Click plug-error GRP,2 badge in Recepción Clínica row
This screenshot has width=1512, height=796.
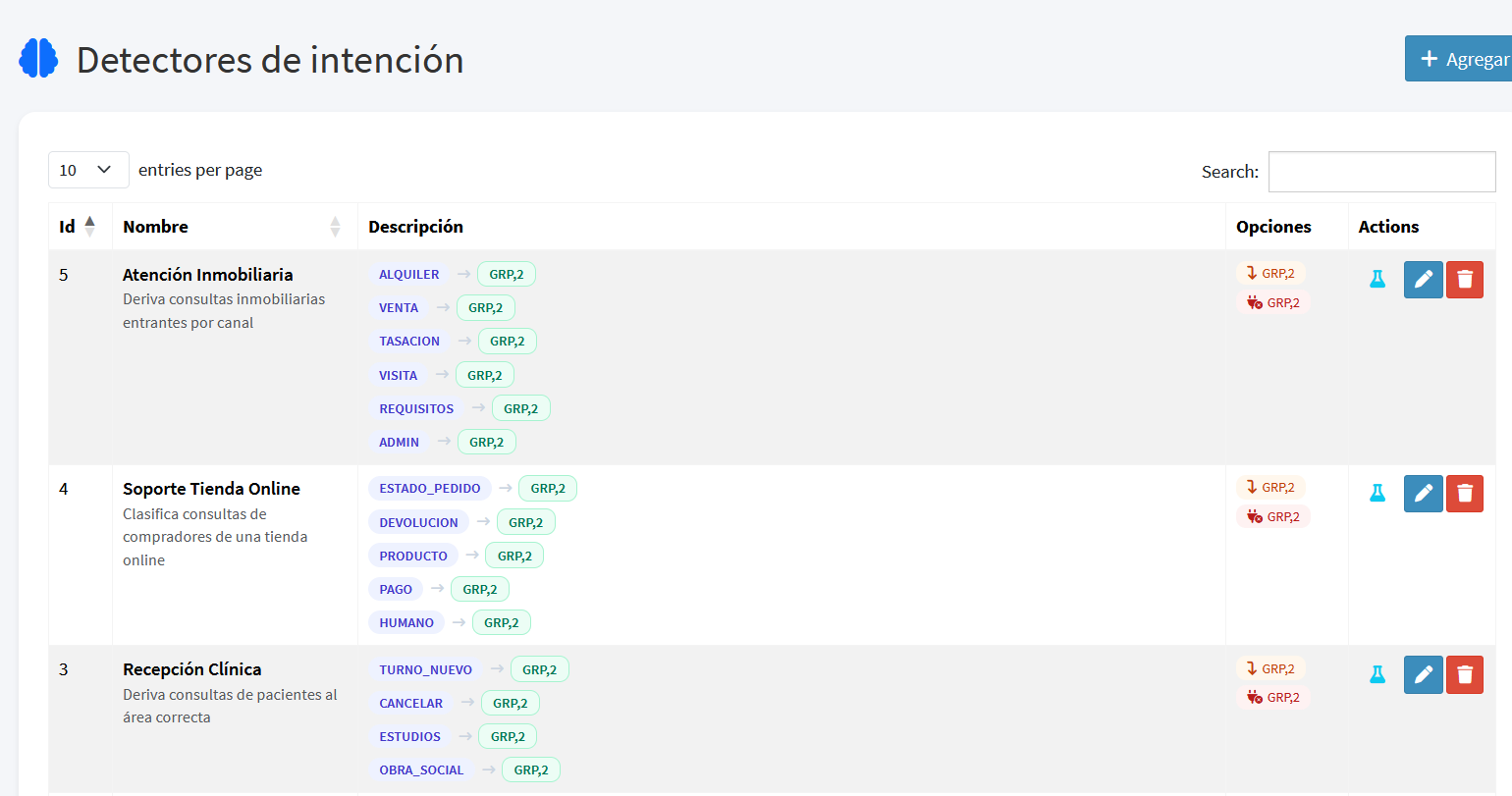tap(1273, 697)
